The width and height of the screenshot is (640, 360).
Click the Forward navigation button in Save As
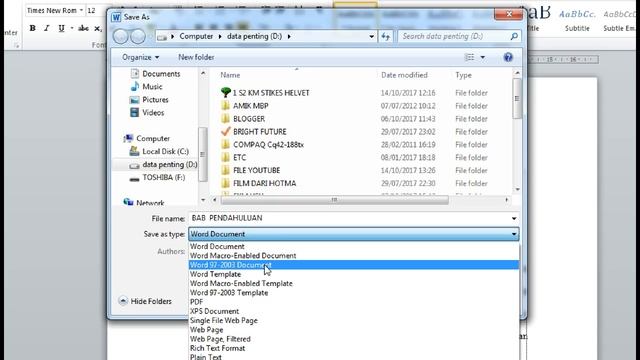(138, 37)
